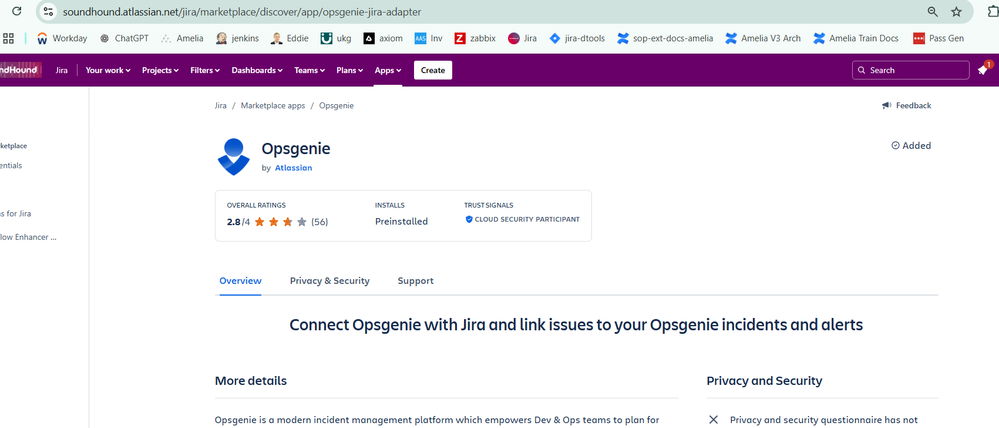Open the ChatGPT bookmark
The width and height of the screenshot is (999, 428).
click(x=124, y=38)
